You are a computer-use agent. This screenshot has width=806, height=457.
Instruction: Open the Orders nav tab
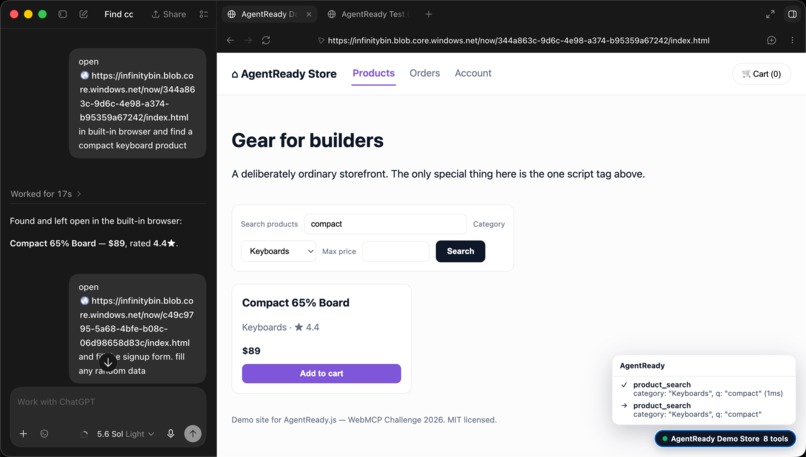[x=425, y=74]
